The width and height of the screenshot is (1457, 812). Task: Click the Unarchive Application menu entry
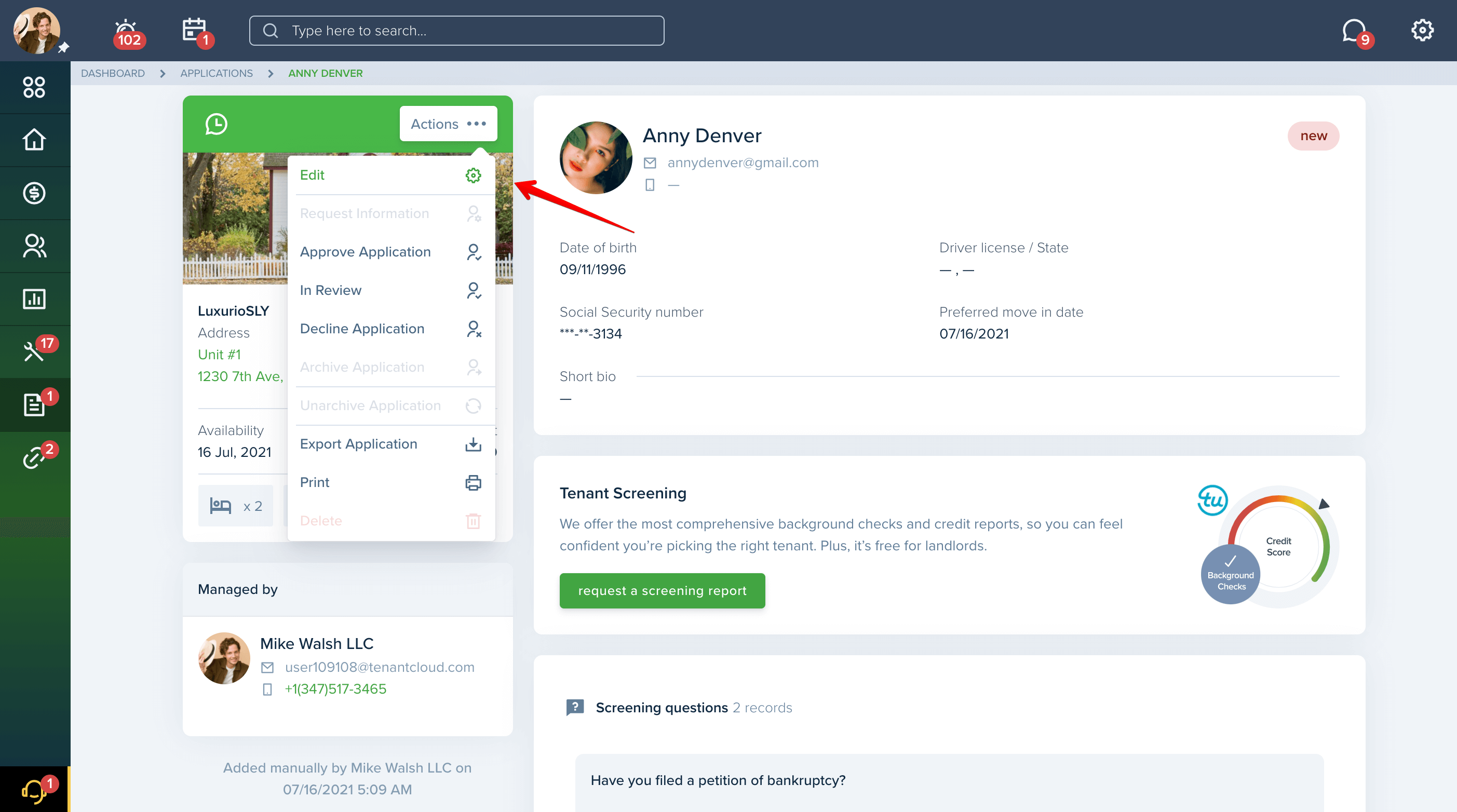pos(391,406)
